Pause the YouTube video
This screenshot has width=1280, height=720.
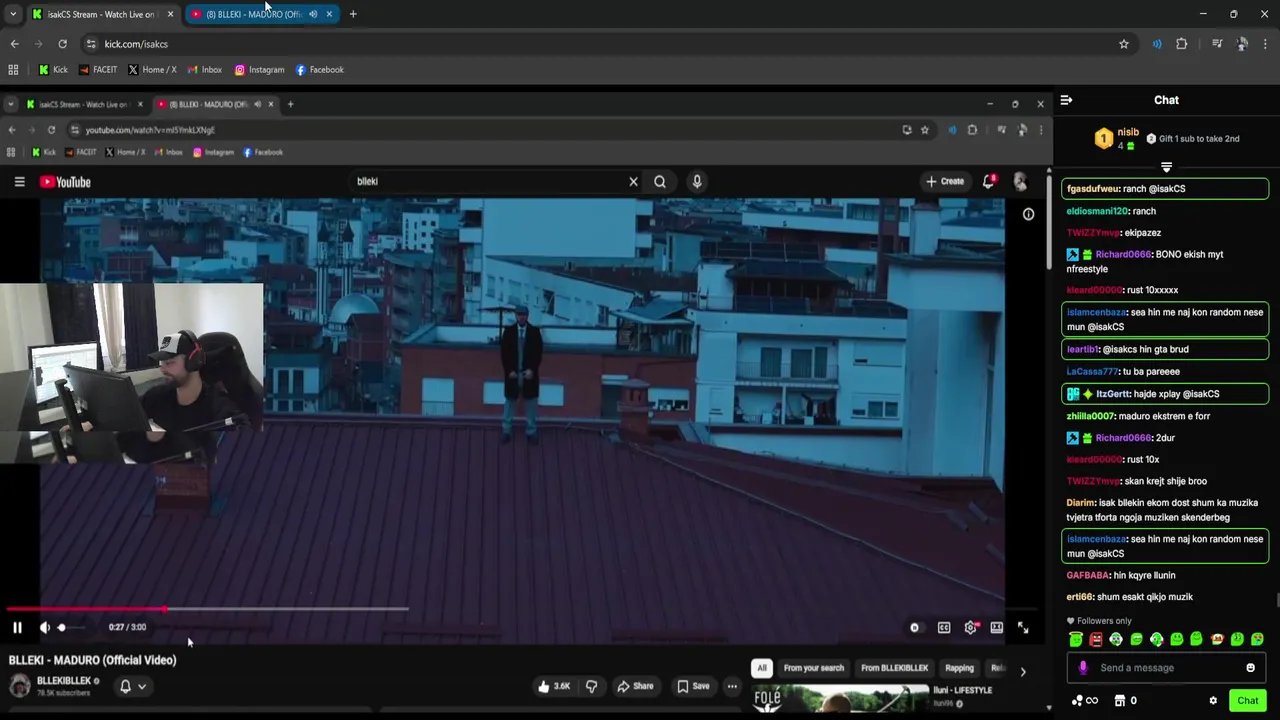click(x=17, y=628)
